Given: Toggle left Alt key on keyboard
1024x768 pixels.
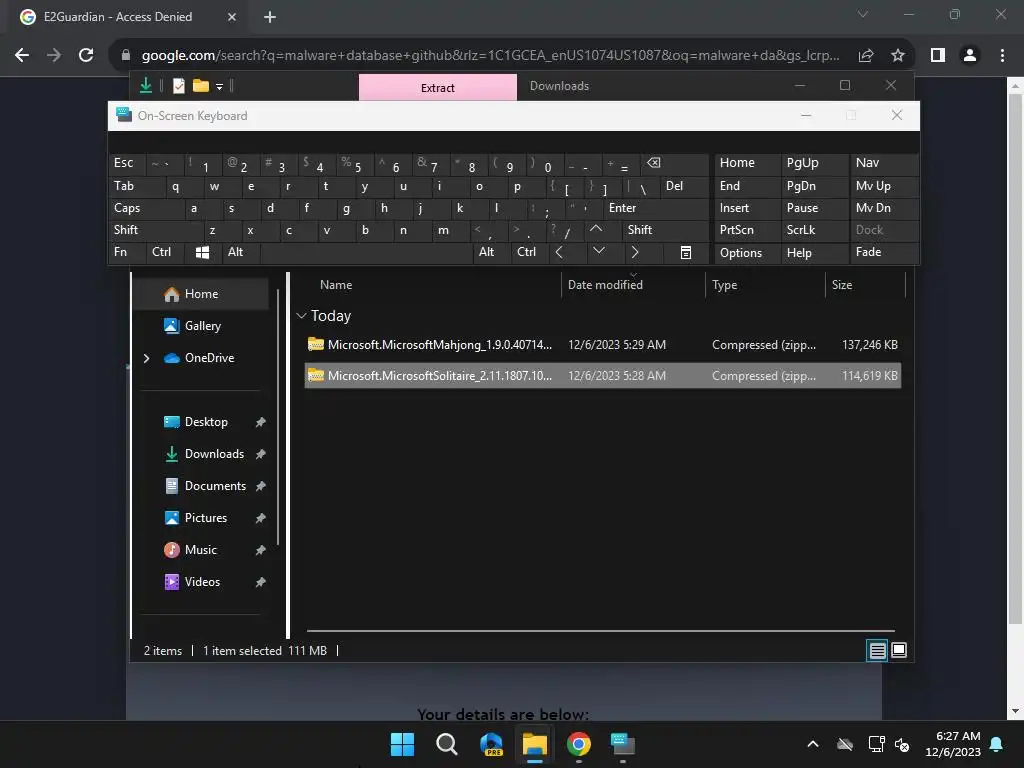Looking at the screenshot, I should 240,253.
